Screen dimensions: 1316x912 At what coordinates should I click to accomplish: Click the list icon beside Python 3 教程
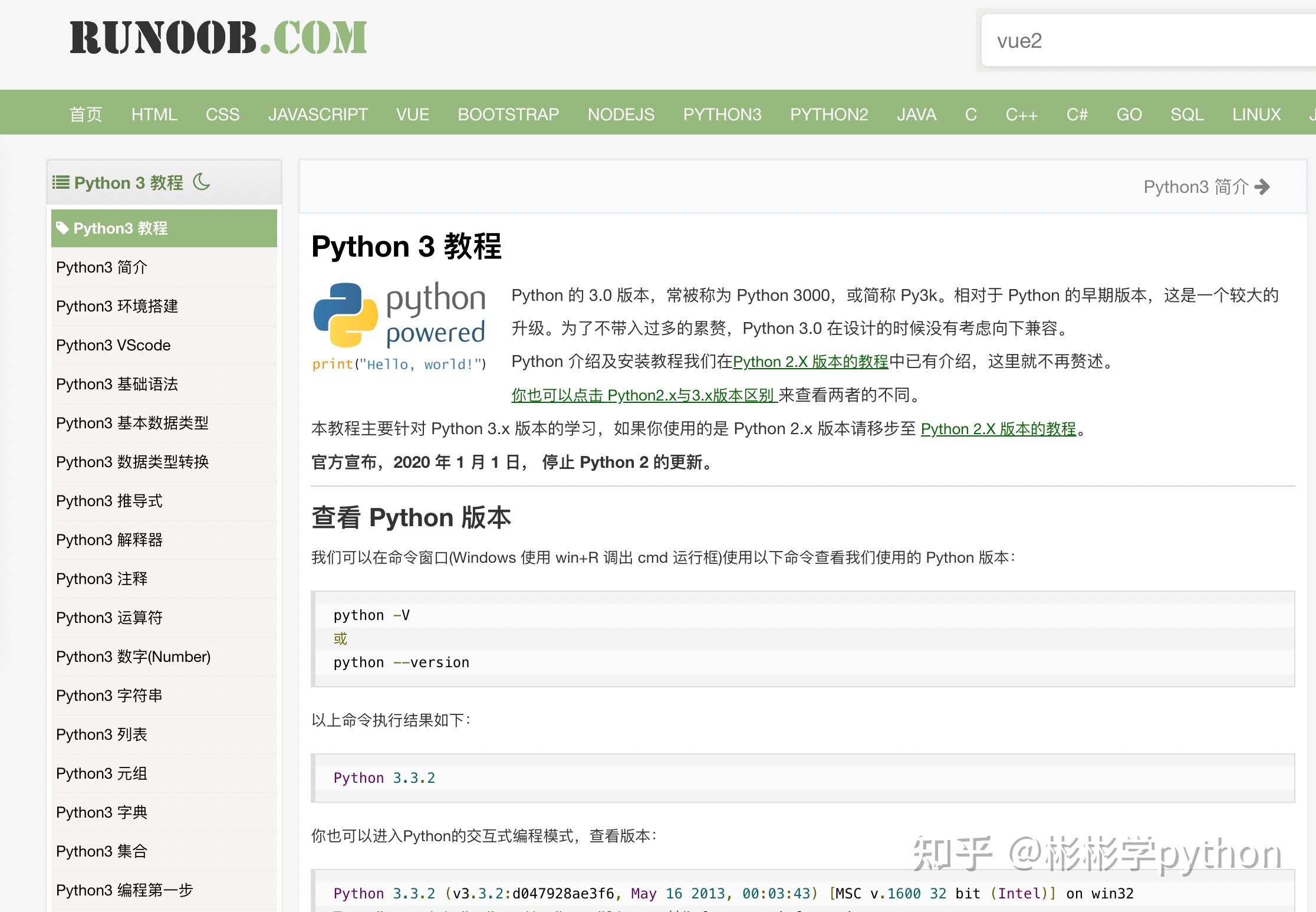tap(61, 182)
